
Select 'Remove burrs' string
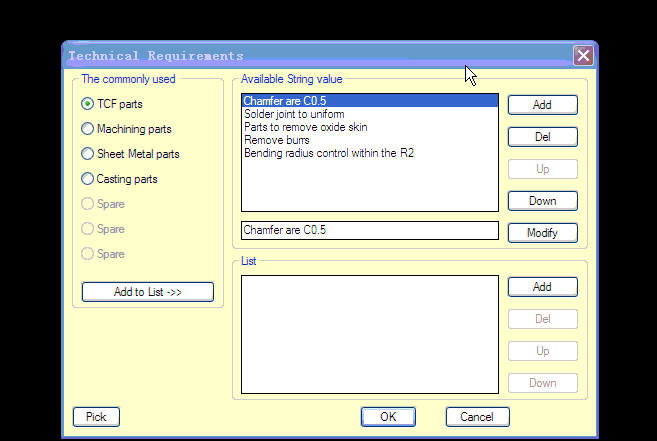coord(370,140)
